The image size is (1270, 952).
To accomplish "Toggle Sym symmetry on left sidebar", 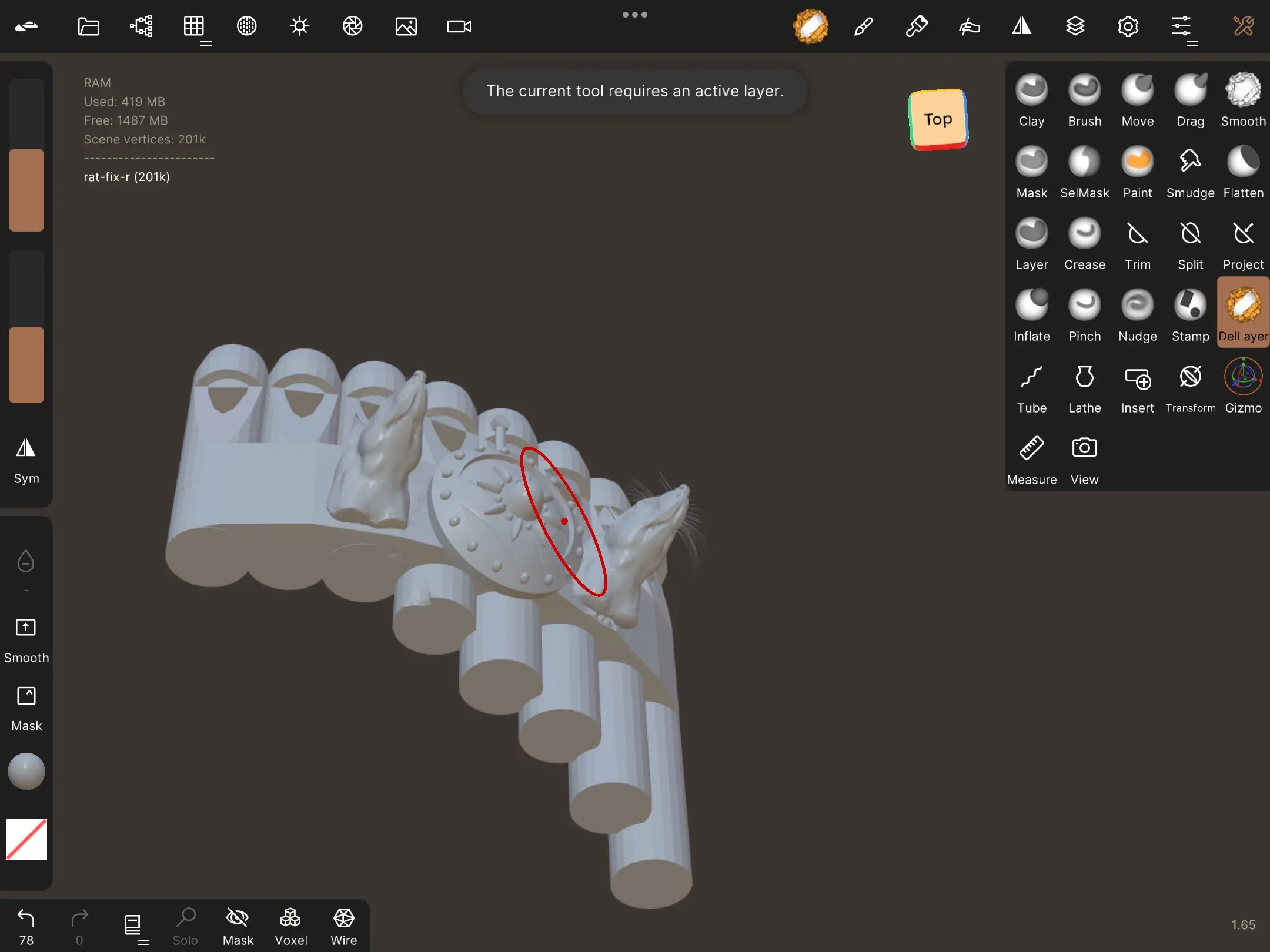I will click(x=26, y=461).
